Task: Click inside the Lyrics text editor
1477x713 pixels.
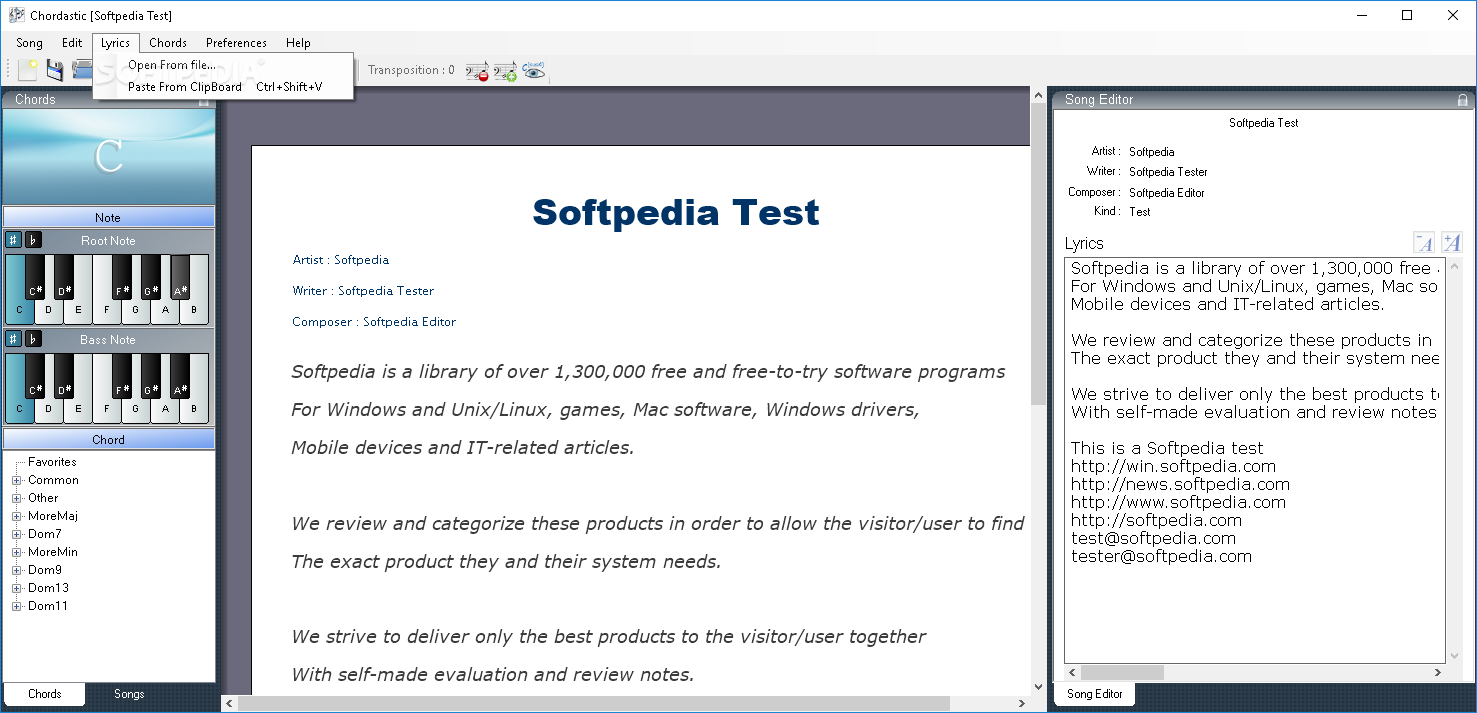Action: coord(1254,460)
